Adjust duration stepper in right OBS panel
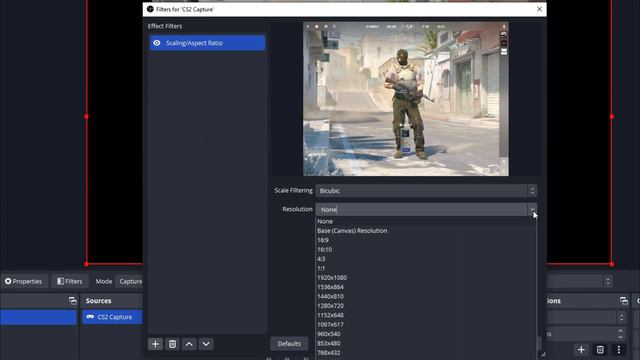This screenshot has width=640, height=360. [620, 334]
